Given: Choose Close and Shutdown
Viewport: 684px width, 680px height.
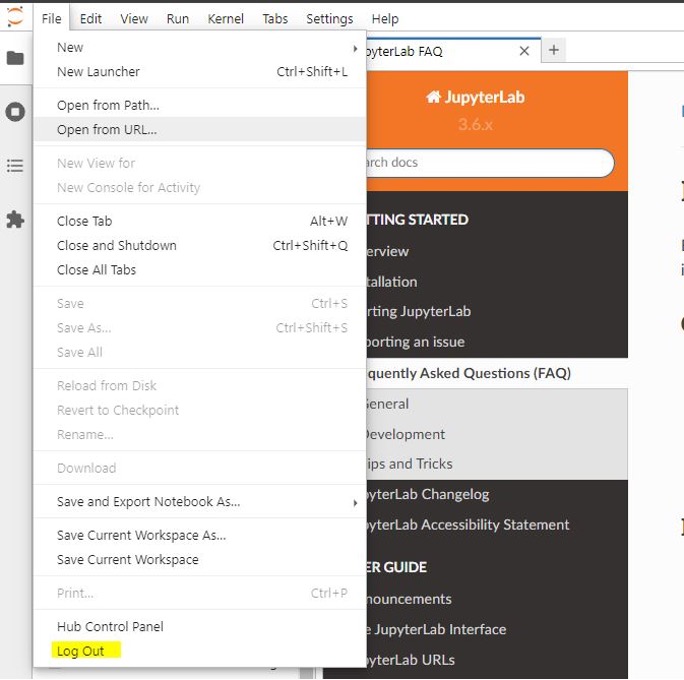Looking at the screenshot, I should [x=200, y=246].
